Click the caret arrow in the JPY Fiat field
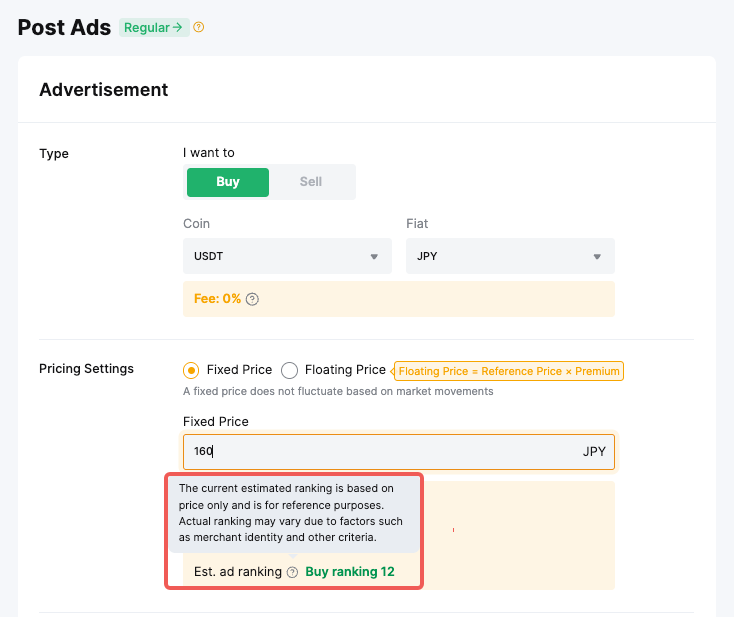Viewport: 734px width, 617px height. point(597,257)
